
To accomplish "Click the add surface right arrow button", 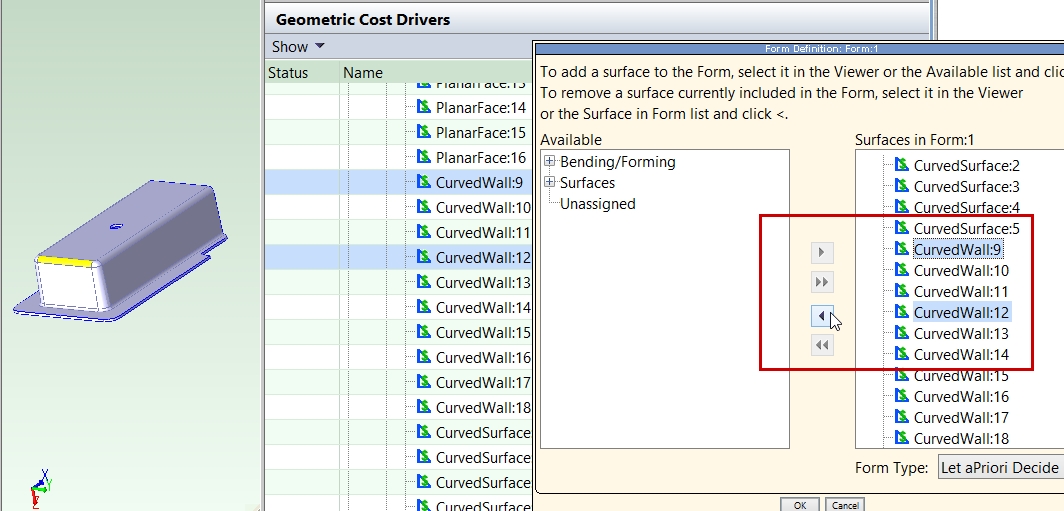I will [x=821, y=252].
